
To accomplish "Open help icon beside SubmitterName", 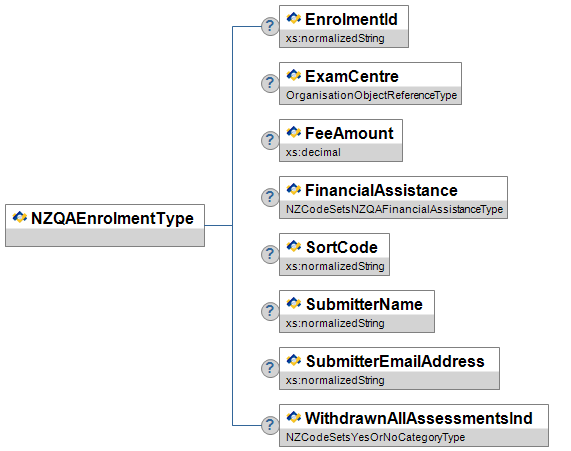I will coord(270,311).
